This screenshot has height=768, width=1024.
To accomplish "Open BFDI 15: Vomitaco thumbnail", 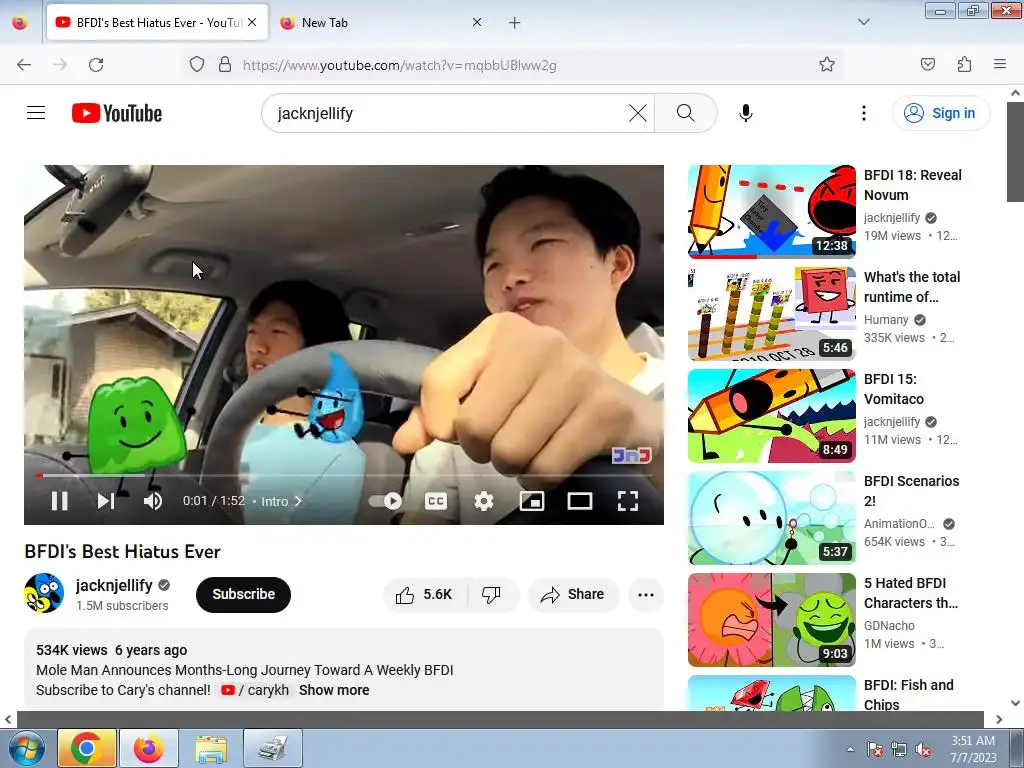I will 771,416.
